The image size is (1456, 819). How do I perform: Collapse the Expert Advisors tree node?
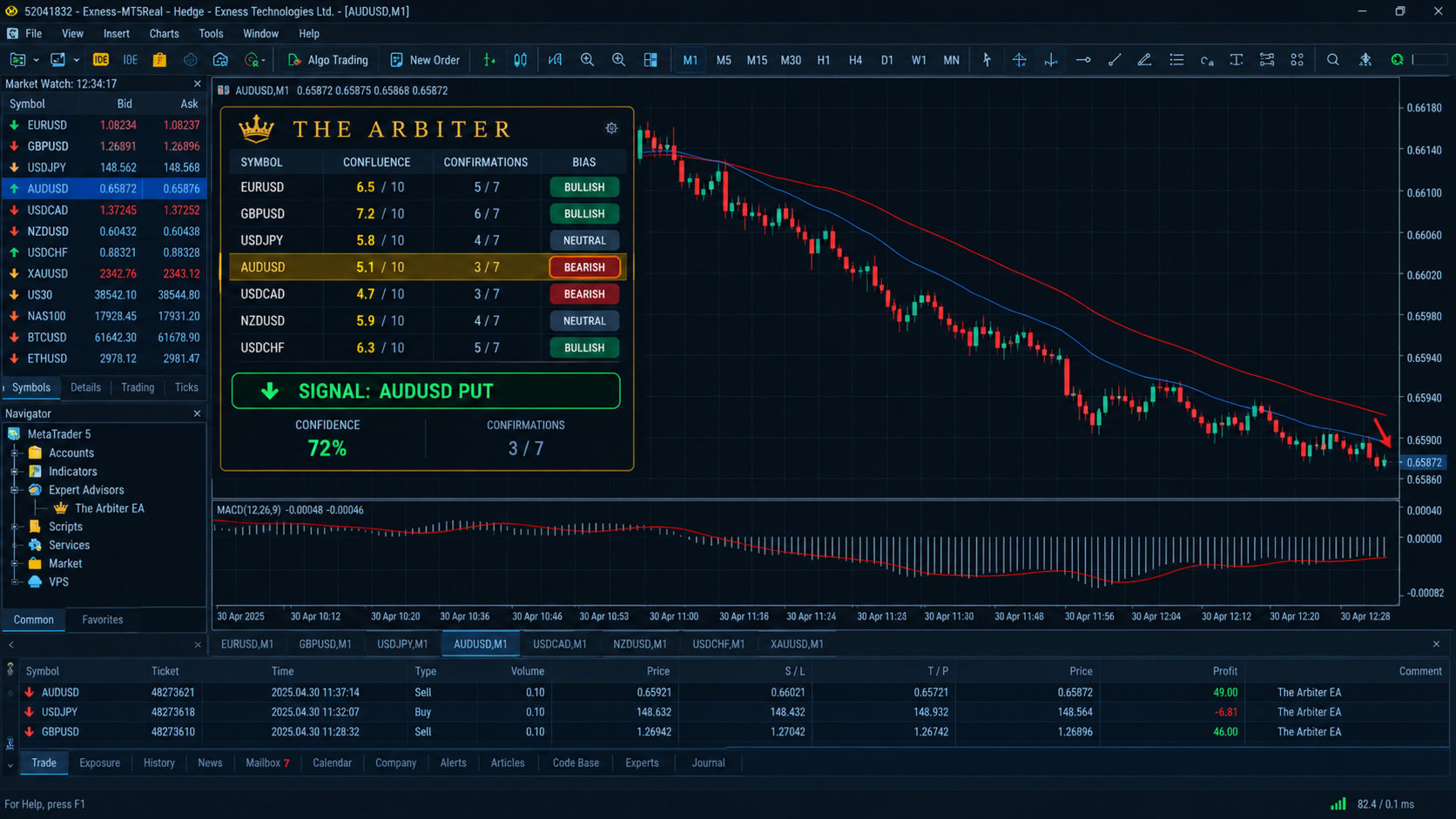point(15,490)
